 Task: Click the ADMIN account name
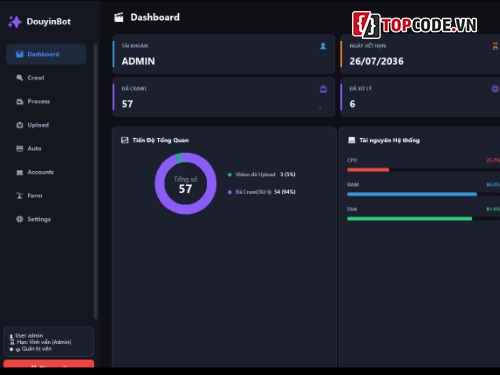point(138,61)
